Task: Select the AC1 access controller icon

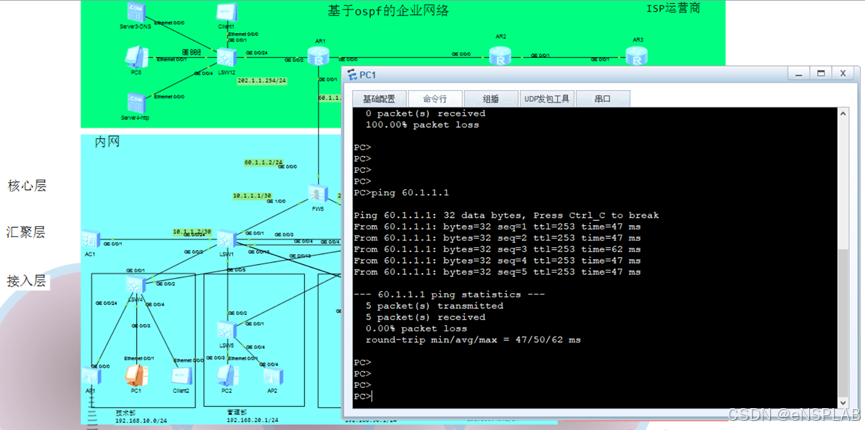Action: click(x=90, y=239)
